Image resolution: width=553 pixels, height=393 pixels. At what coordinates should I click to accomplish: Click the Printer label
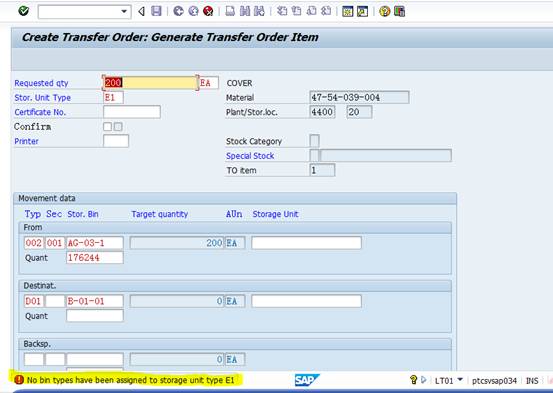[26, 141]
